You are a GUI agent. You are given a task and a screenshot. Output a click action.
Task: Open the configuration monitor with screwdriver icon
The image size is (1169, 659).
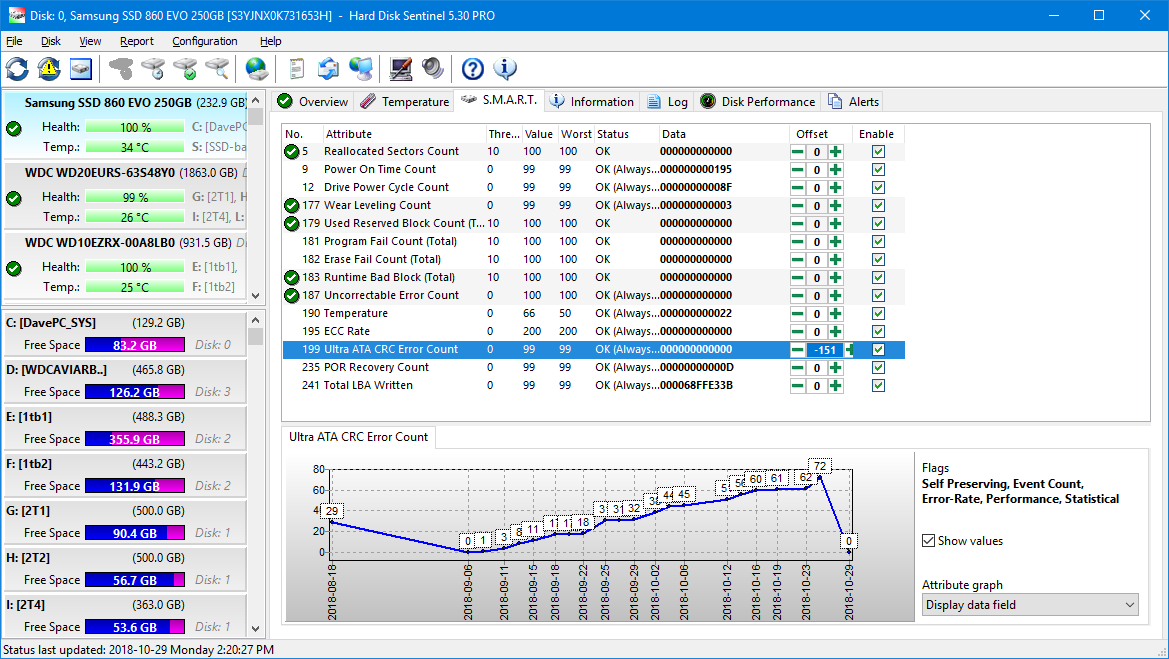(x=400, y=69)
